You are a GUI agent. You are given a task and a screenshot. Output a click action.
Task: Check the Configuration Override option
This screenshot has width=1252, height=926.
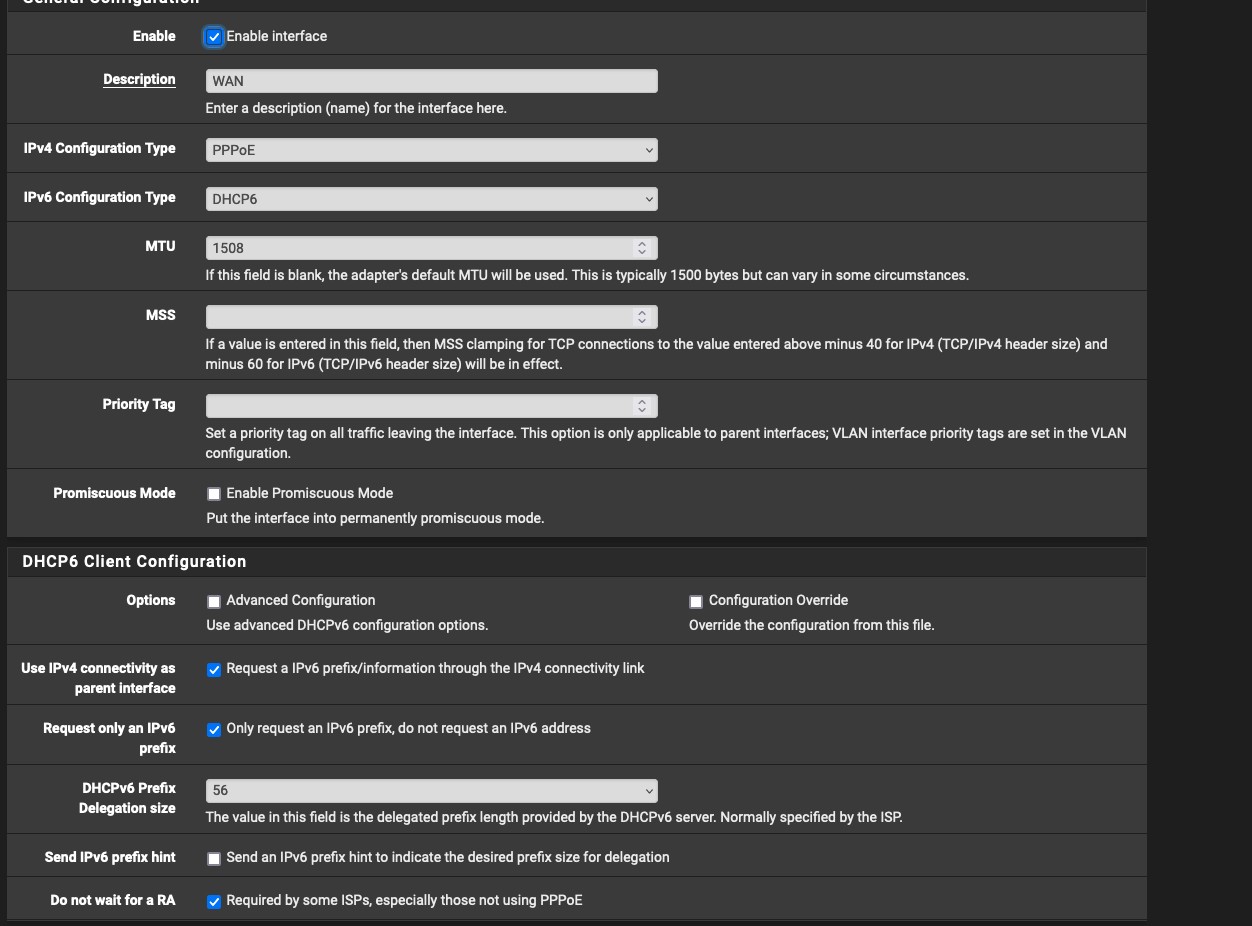696,602
